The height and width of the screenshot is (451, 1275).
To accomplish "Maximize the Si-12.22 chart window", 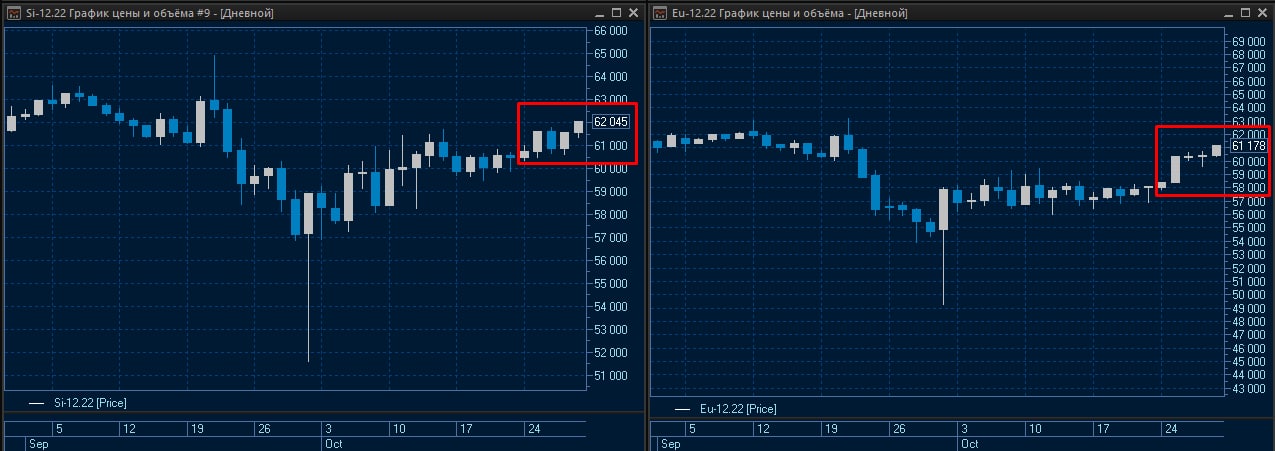I will (616, 13).
